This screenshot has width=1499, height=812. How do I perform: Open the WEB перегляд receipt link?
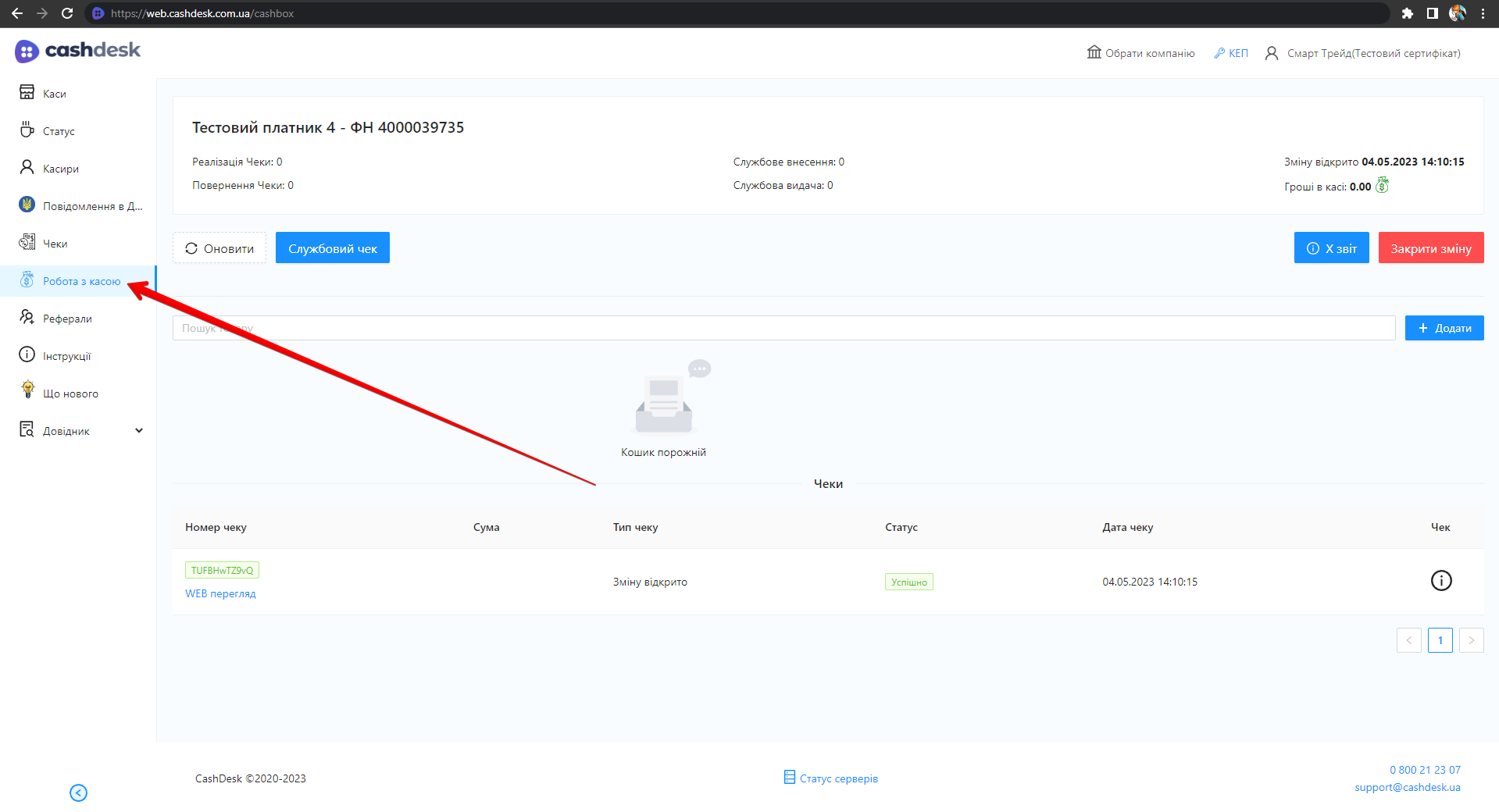[220, 593]
